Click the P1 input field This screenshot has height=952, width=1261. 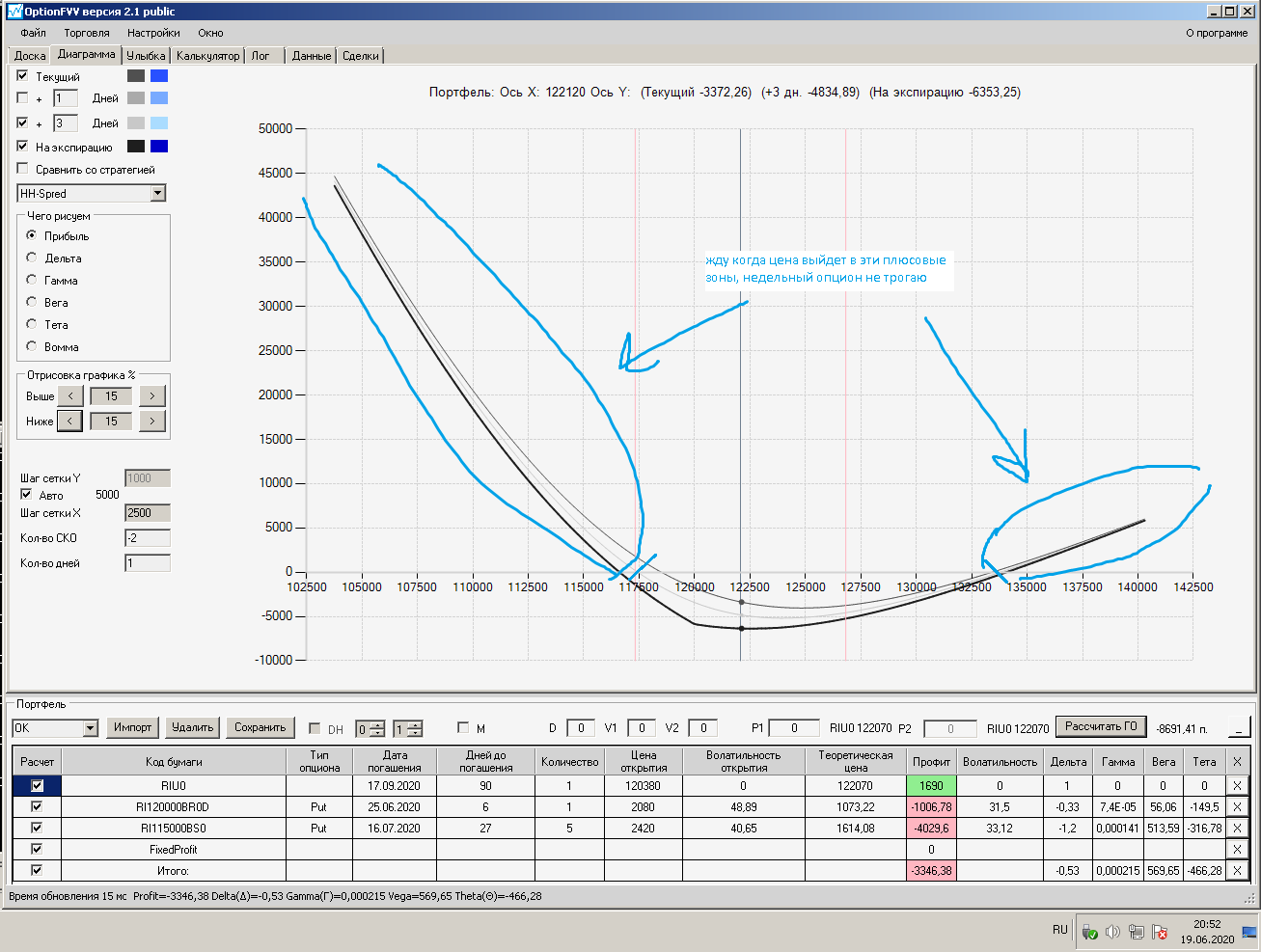pyautogui.click(x=795, y=728)
